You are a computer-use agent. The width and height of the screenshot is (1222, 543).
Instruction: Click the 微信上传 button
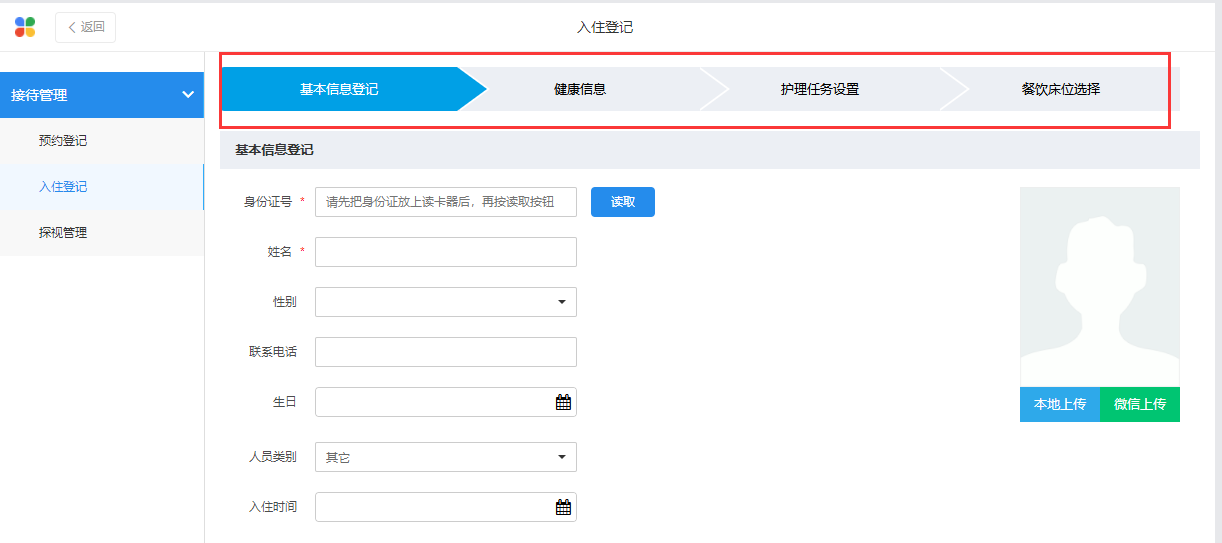[1140, 404]
